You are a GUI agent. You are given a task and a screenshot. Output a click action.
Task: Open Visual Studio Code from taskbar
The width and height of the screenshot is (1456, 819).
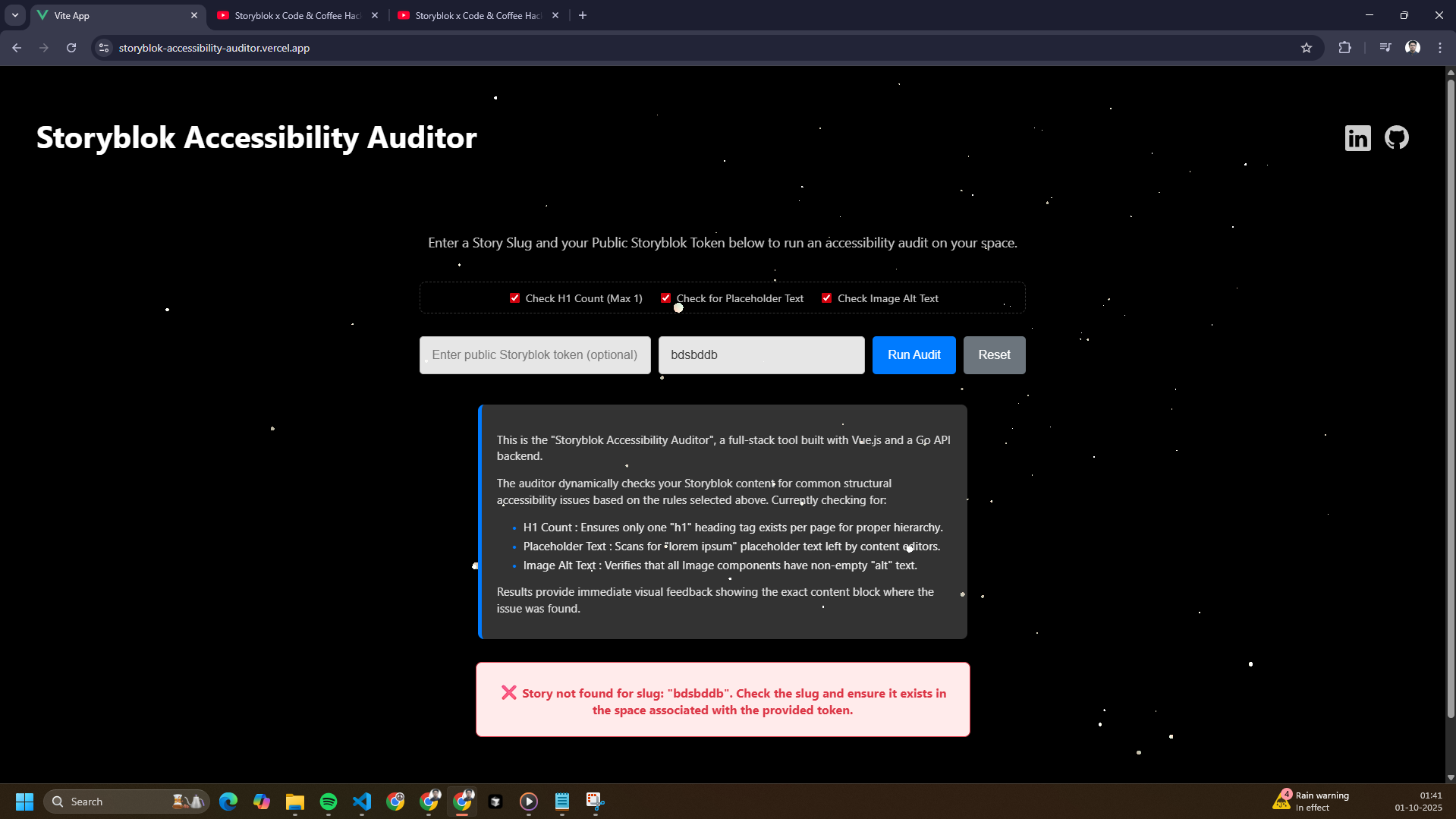click(362, 802)
